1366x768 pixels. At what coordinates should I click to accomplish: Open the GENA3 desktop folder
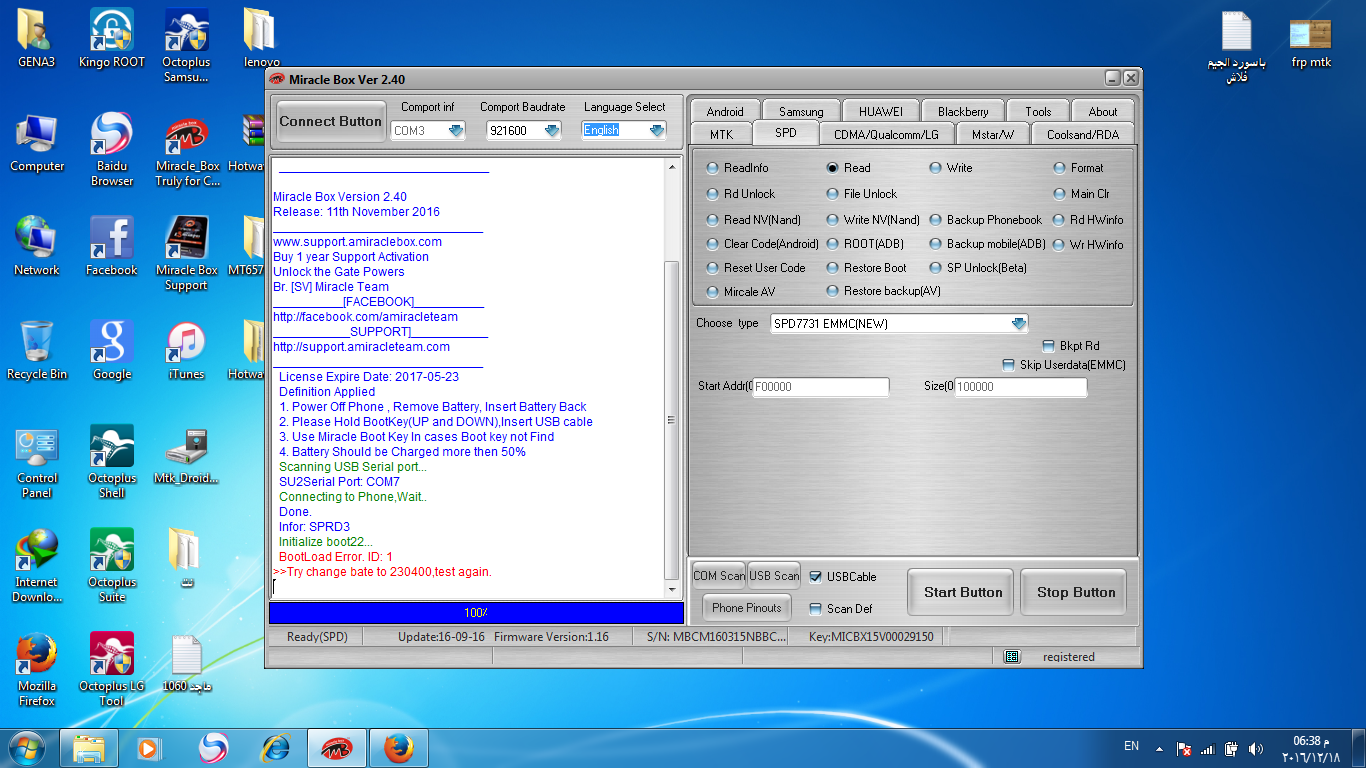point(36,38)
